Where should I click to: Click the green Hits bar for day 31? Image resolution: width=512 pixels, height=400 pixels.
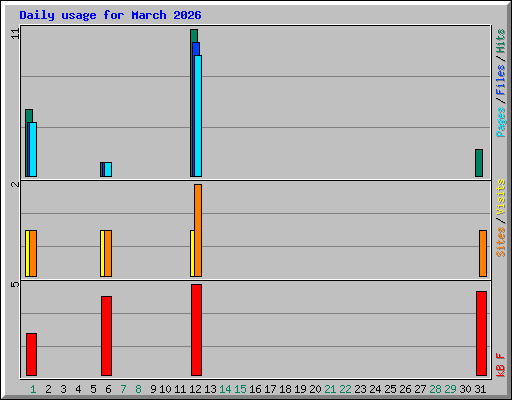pyautogui.click(x=479, y=163)
